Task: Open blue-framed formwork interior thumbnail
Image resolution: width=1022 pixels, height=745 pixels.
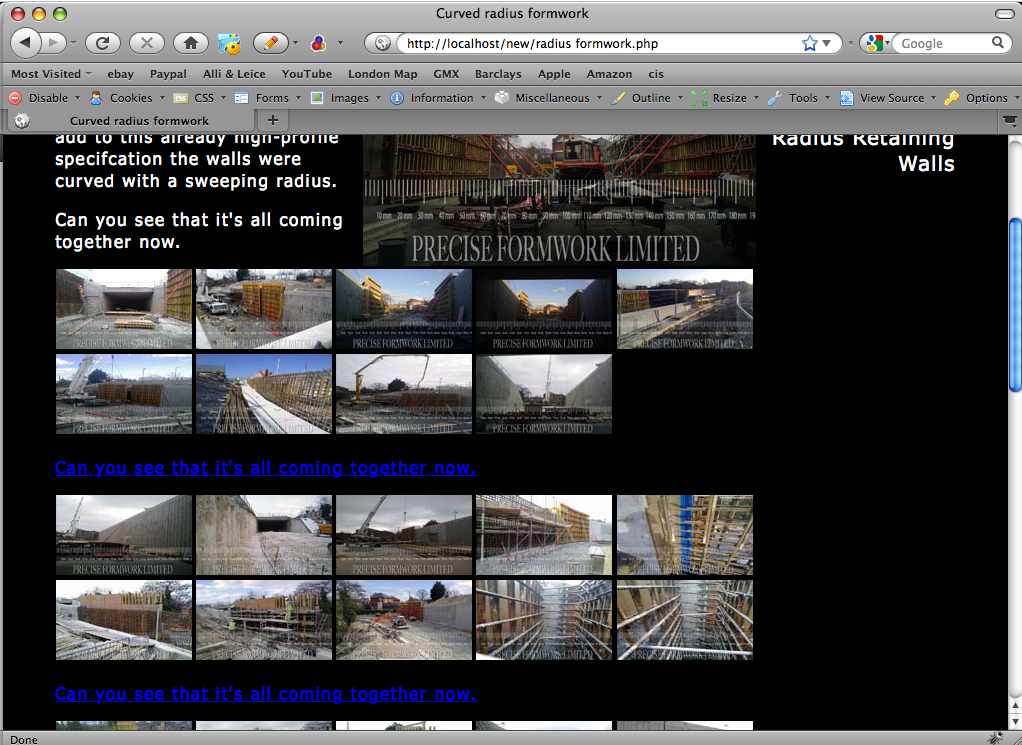Action: point(685,535)
